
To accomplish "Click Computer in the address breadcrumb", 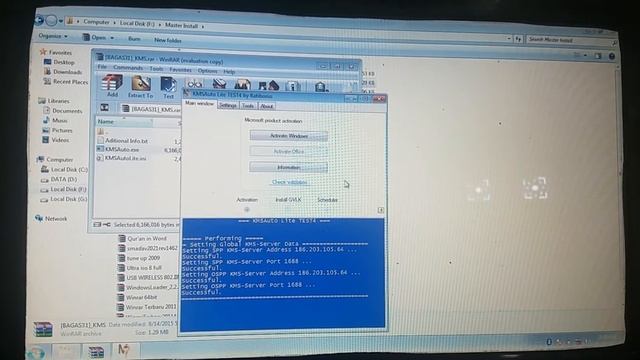I will click(96, 22).
